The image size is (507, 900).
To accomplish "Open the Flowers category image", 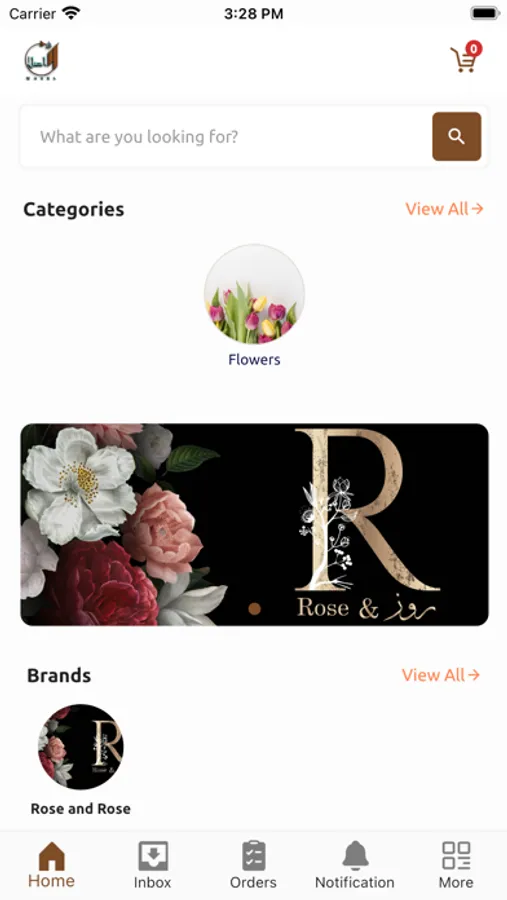I will 254,294.
